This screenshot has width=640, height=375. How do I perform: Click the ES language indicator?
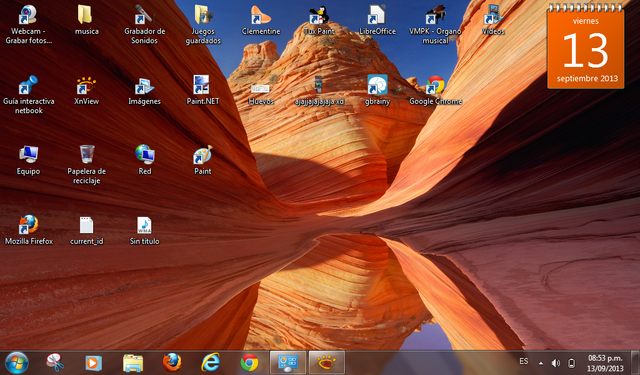pyautogui.click(x=524, y=361)
